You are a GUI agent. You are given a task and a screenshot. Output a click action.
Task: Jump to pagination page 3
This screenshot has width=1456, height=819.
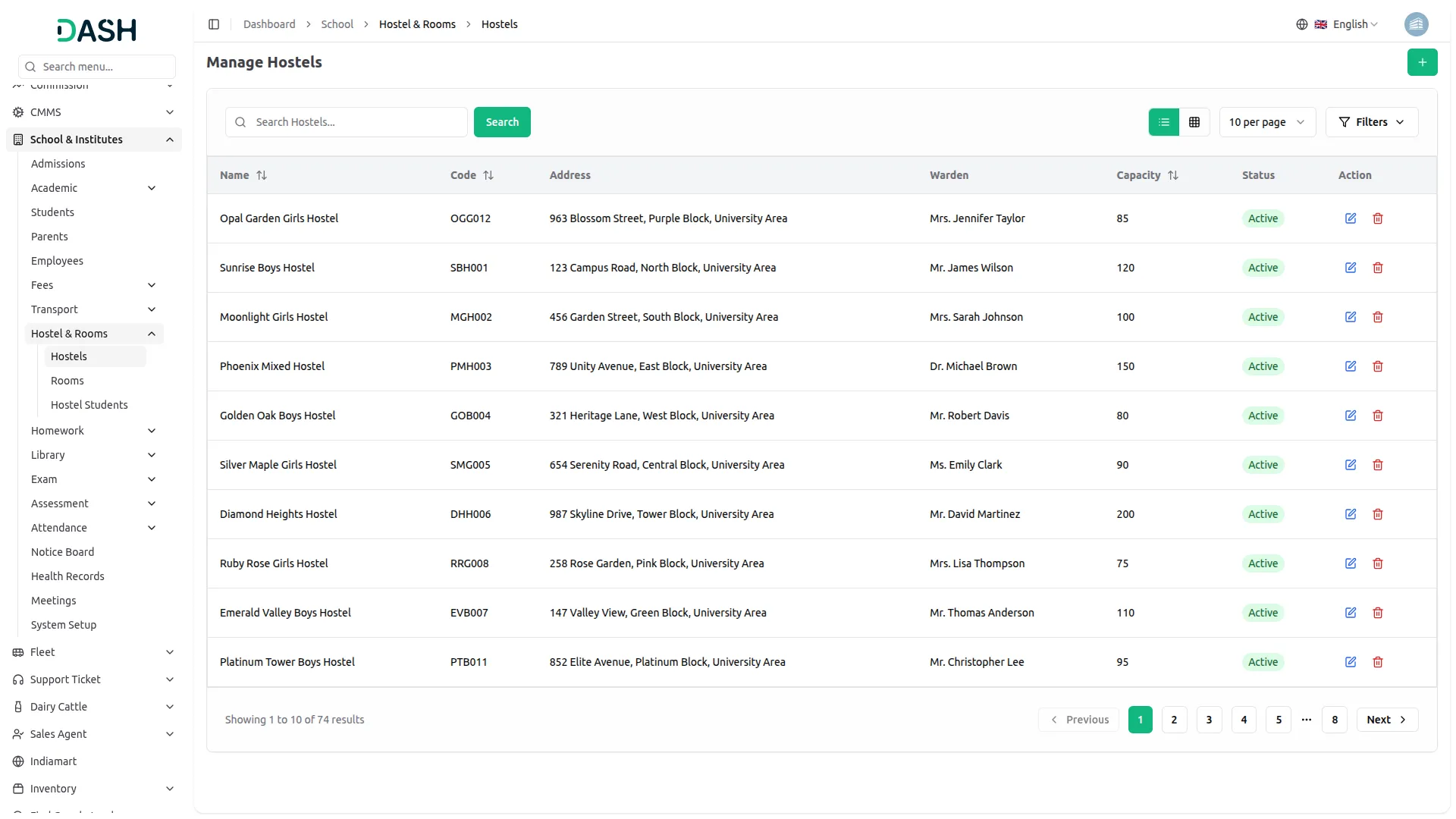(x=1209, y=720)
